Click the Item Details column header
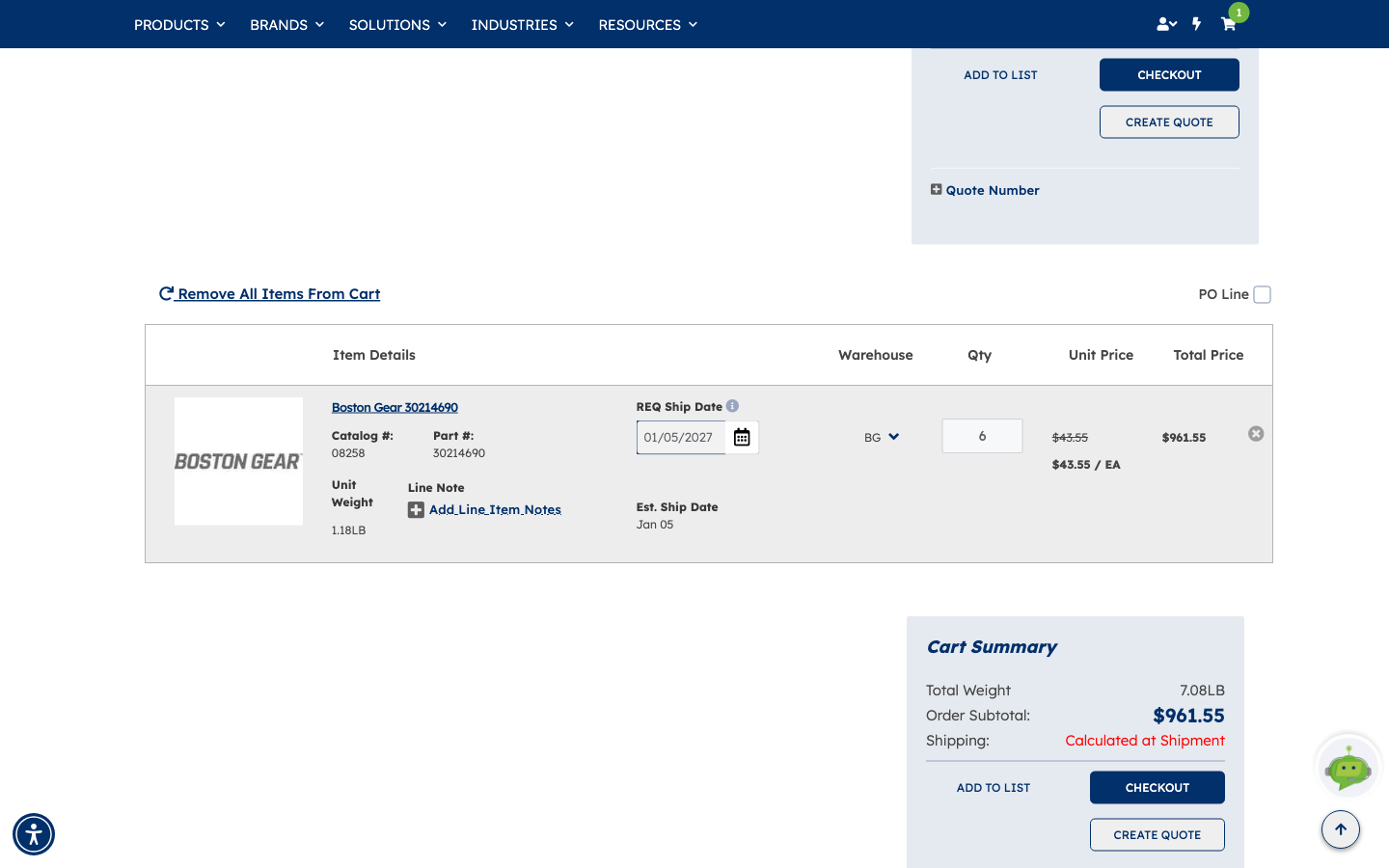The width and height of the screenshot is (1389, 868). 374,355
